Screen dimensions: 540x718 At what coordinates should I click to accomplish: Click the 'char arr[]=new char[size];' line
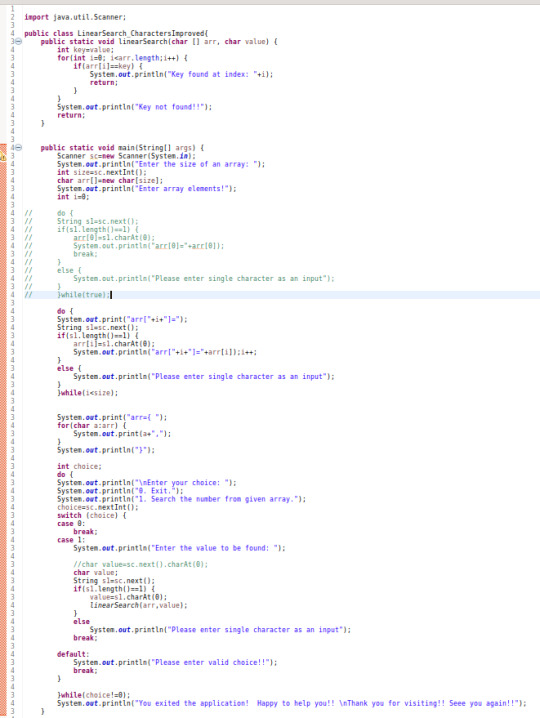tap(110, 181)
